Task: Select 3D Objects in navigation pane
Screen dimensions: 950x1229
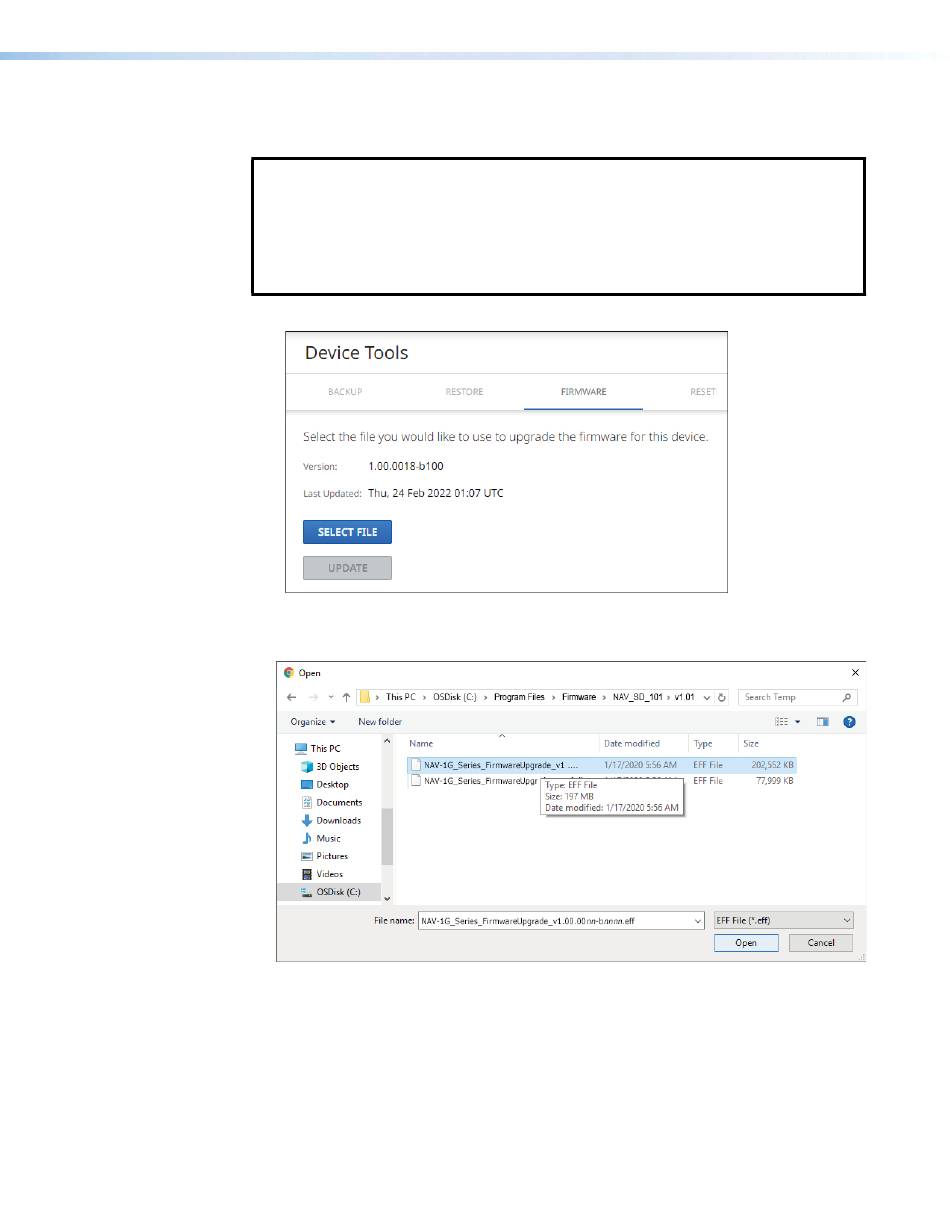Action: pyautogui.click(x=337, y=766)
